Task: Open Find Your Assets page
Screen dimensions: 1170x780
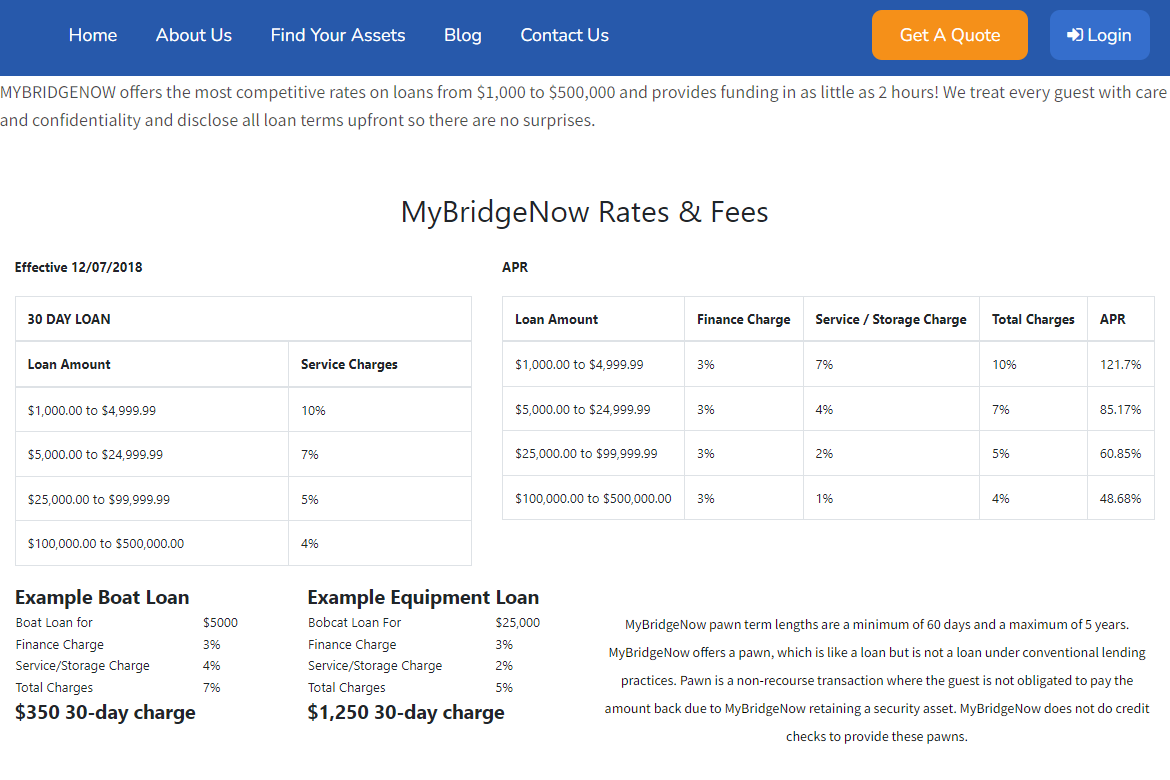Action: coord(337,35)
